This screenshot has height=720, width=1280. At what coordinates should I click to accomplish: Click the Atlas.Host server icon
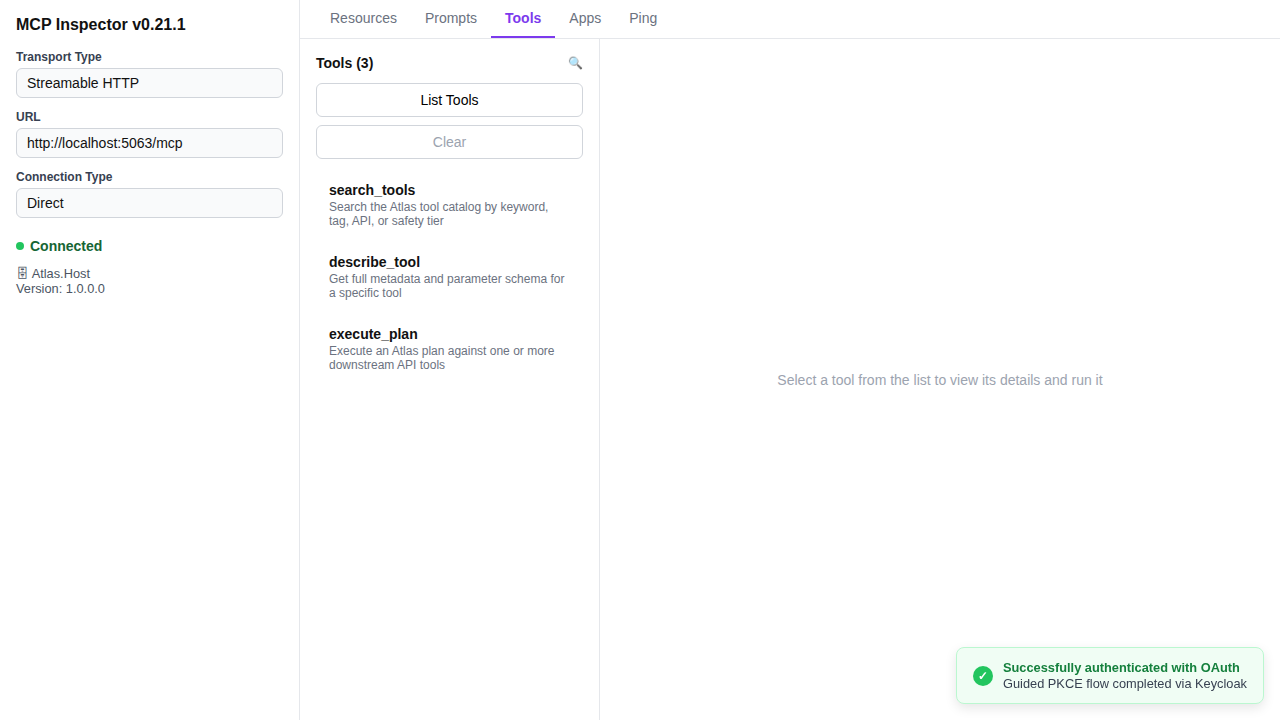coord(22,272)
